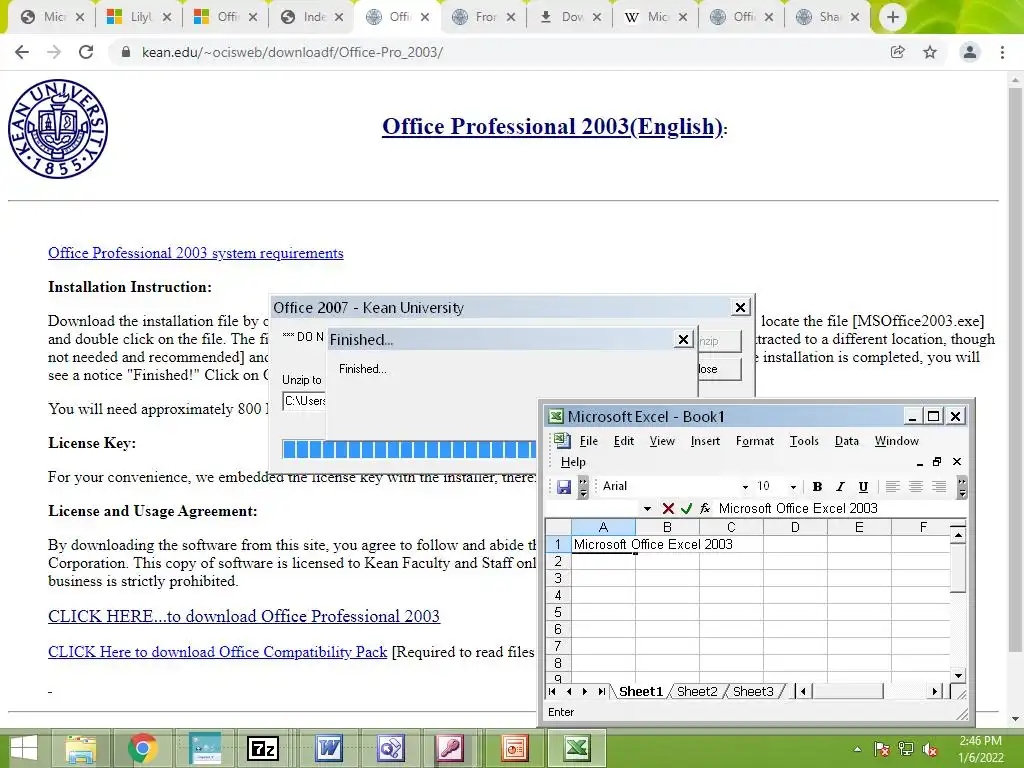Expand the Excel font size dropdown
1024x768 pixels.
tap(793, 487)
